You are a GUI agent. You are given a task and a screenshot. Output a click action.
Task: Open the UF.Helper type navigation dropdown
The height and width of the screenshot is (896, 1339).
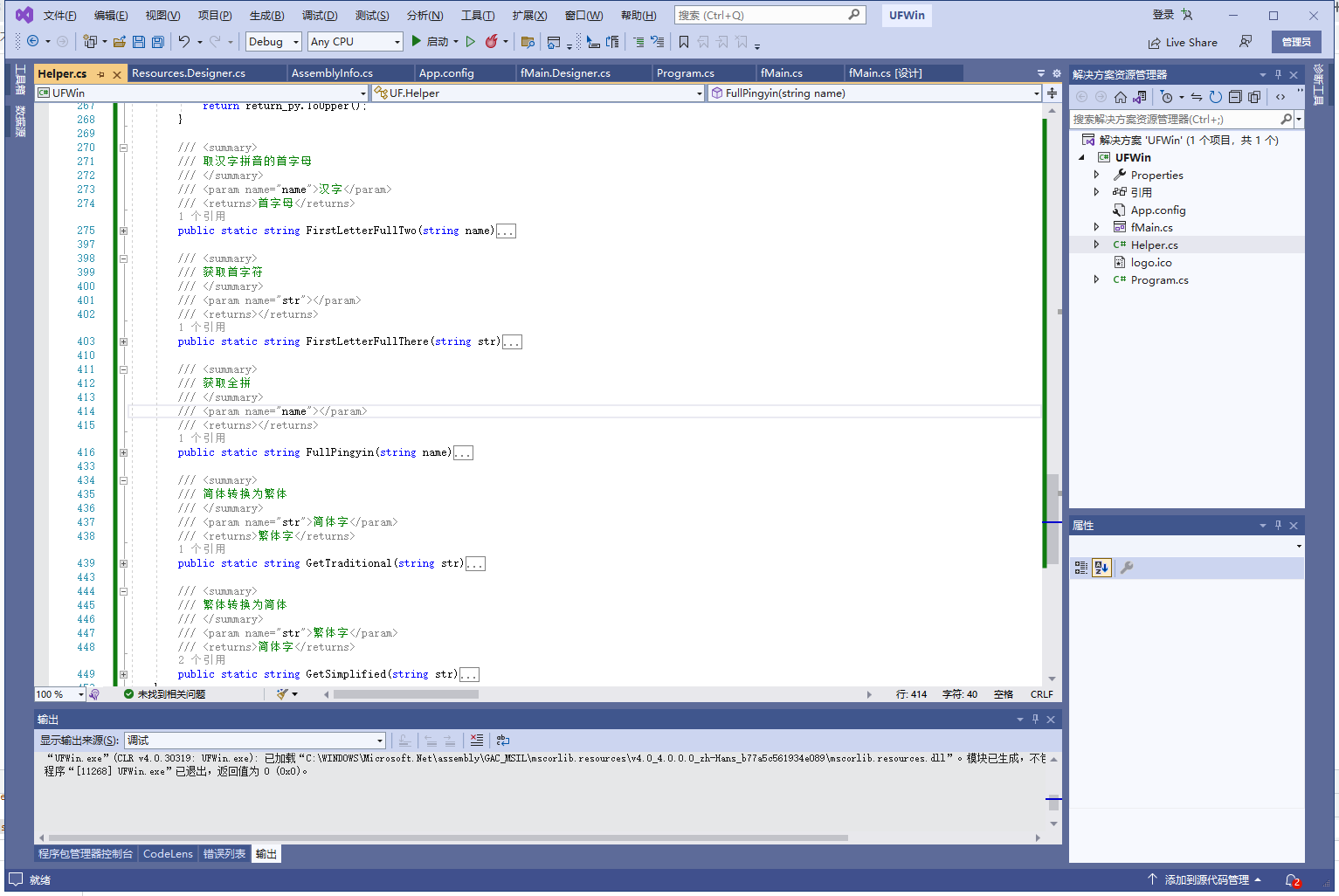(x=538, y=93)
